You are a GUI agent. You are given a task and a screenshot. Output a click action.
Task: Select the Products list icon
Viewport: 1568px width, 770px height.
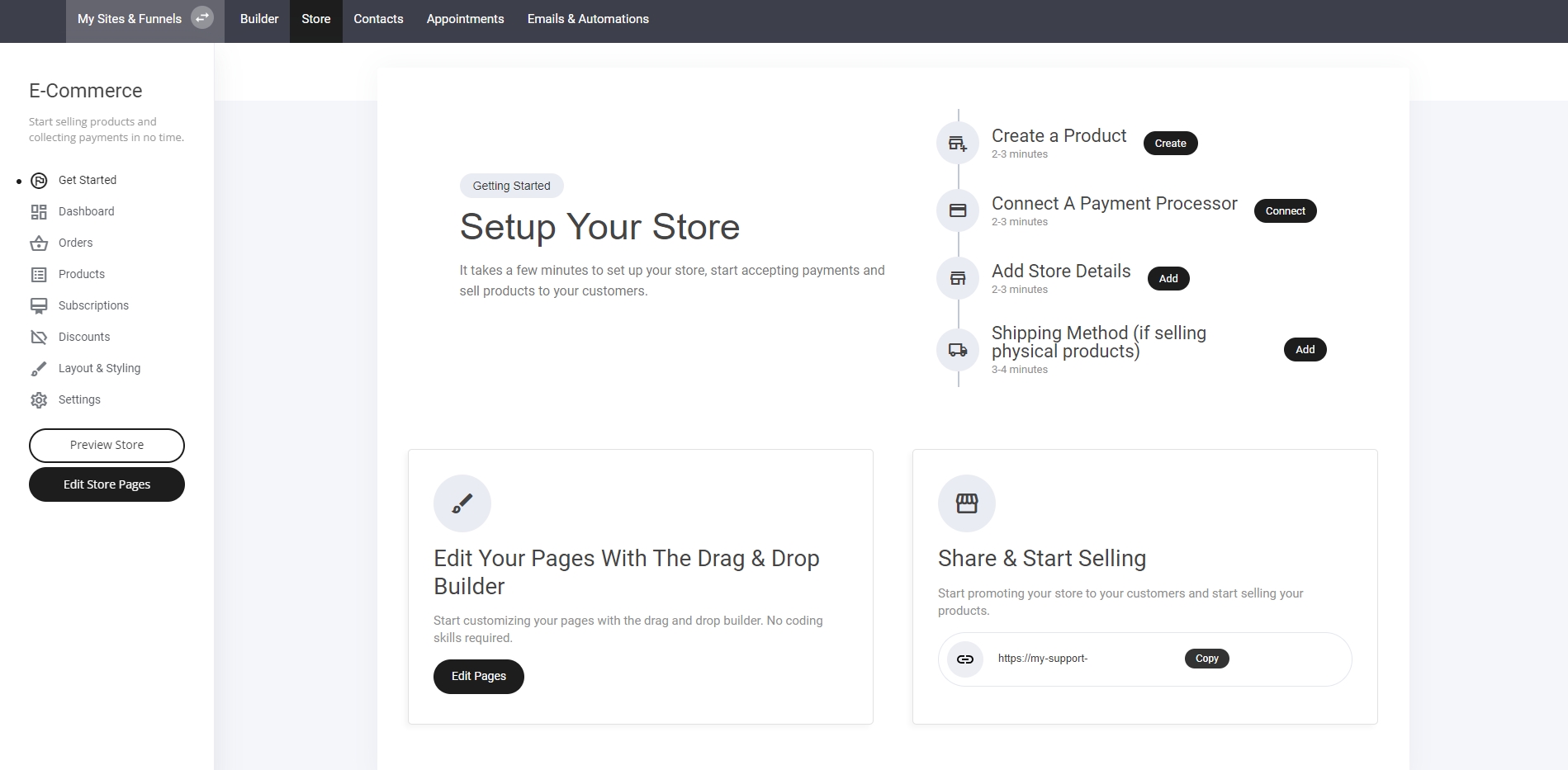pos(39,275)
